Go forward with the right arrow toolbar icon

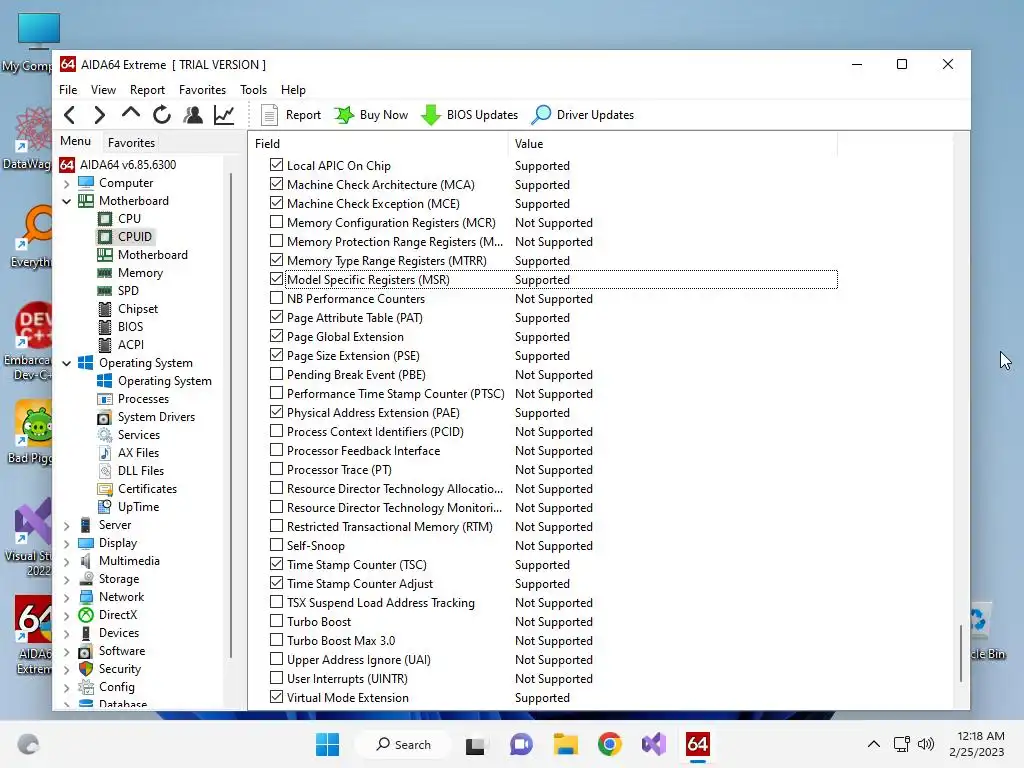[x=99, y=115]
